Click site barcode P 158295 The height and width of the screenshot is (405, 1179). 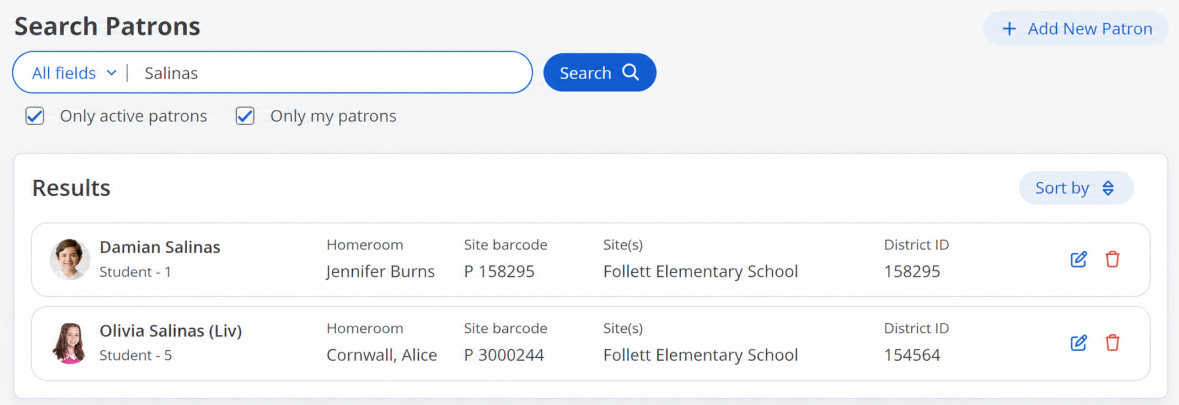click(499, 271)
